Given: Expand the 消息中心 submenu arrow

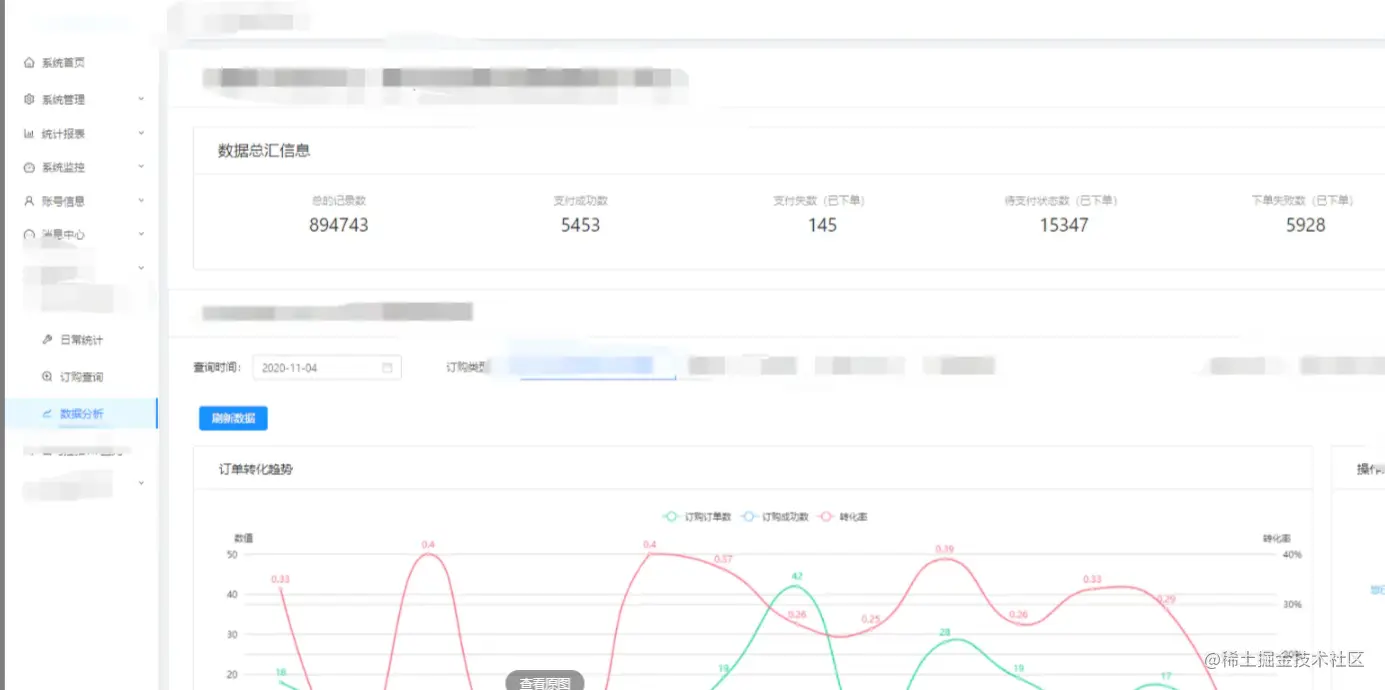Looking at the screenshot, I should tap(141, 234).
